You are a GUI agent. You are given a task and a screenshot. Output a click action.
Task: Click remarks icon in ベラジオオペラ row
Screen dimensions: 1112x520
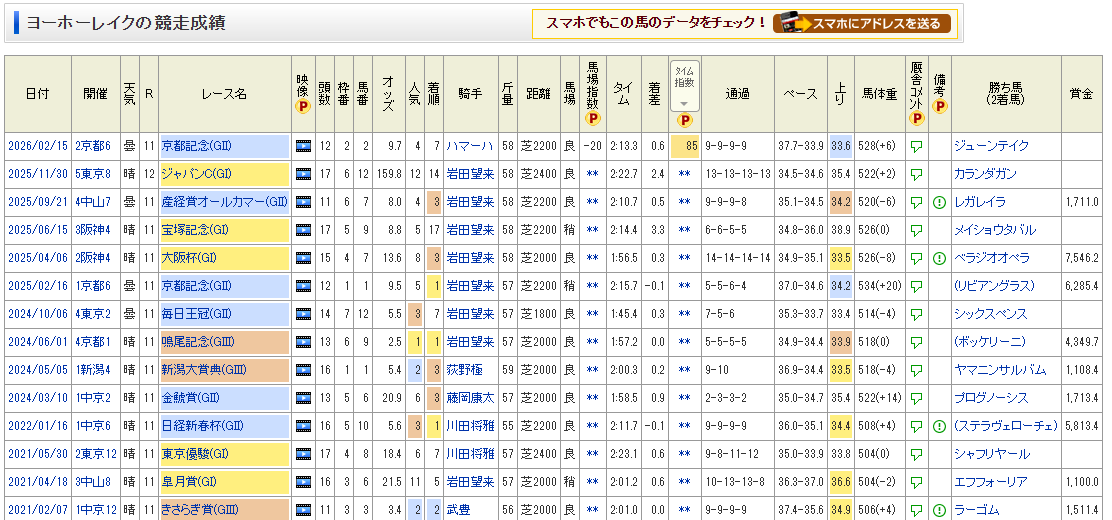coord(939,258)
